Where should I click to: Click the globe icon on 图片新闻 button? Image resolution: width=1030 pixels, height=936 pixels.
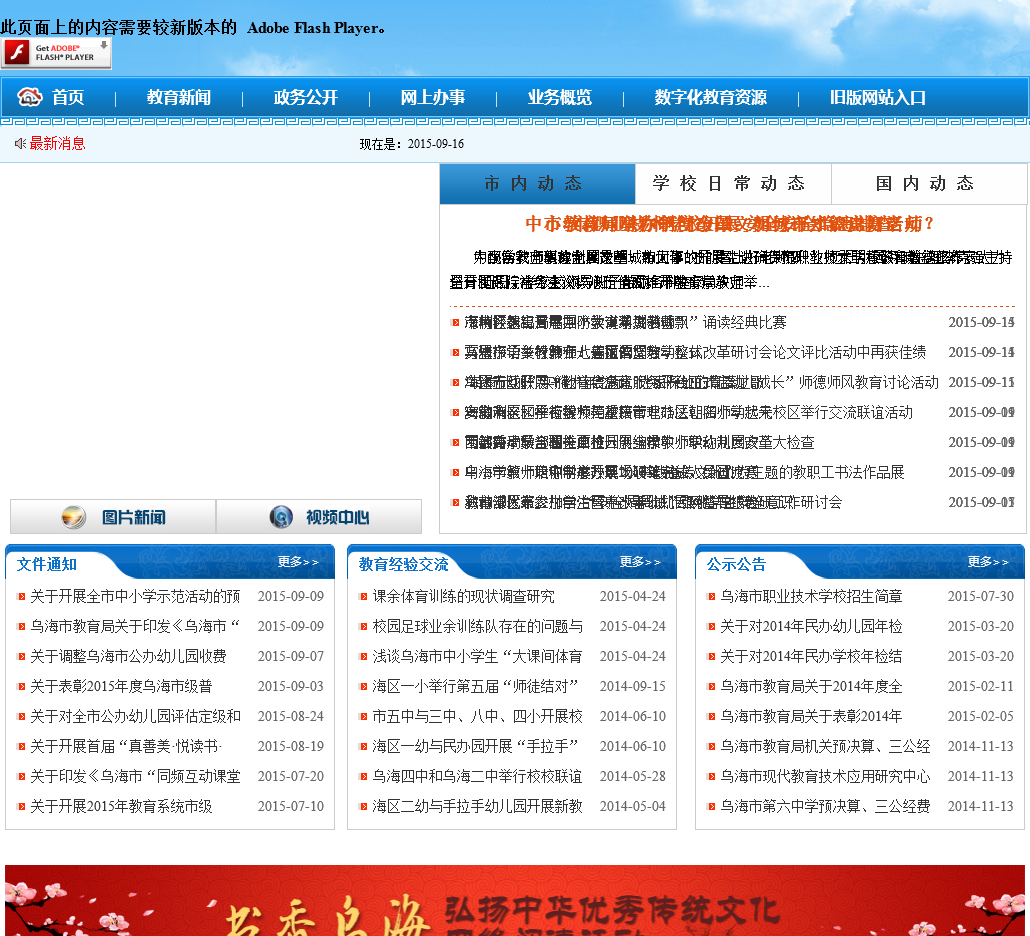[74, 517]
